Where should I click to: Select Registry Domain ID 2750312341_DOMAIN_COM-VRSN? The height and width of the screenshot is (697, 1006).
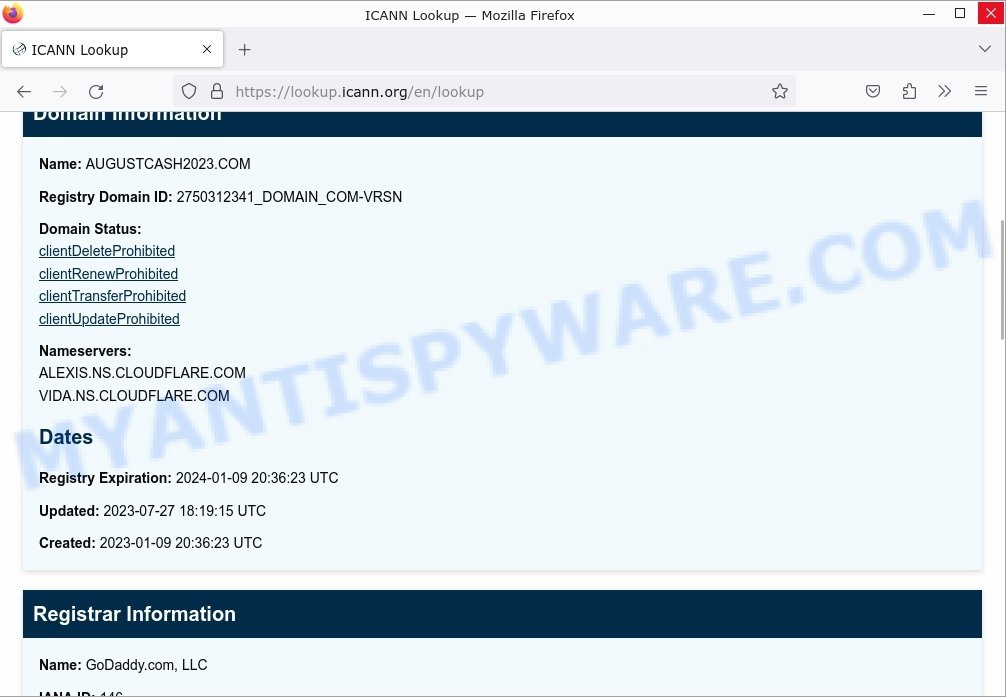click(289, 197)
